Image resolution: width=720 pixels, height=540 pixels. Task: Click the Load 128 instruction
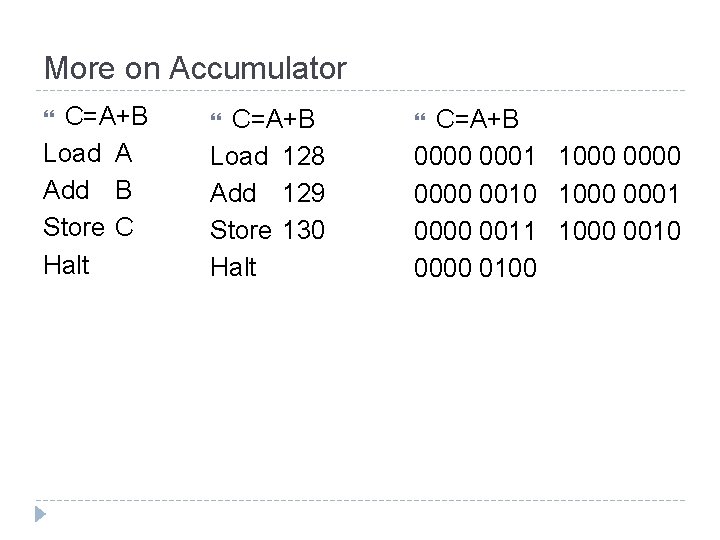268,156
